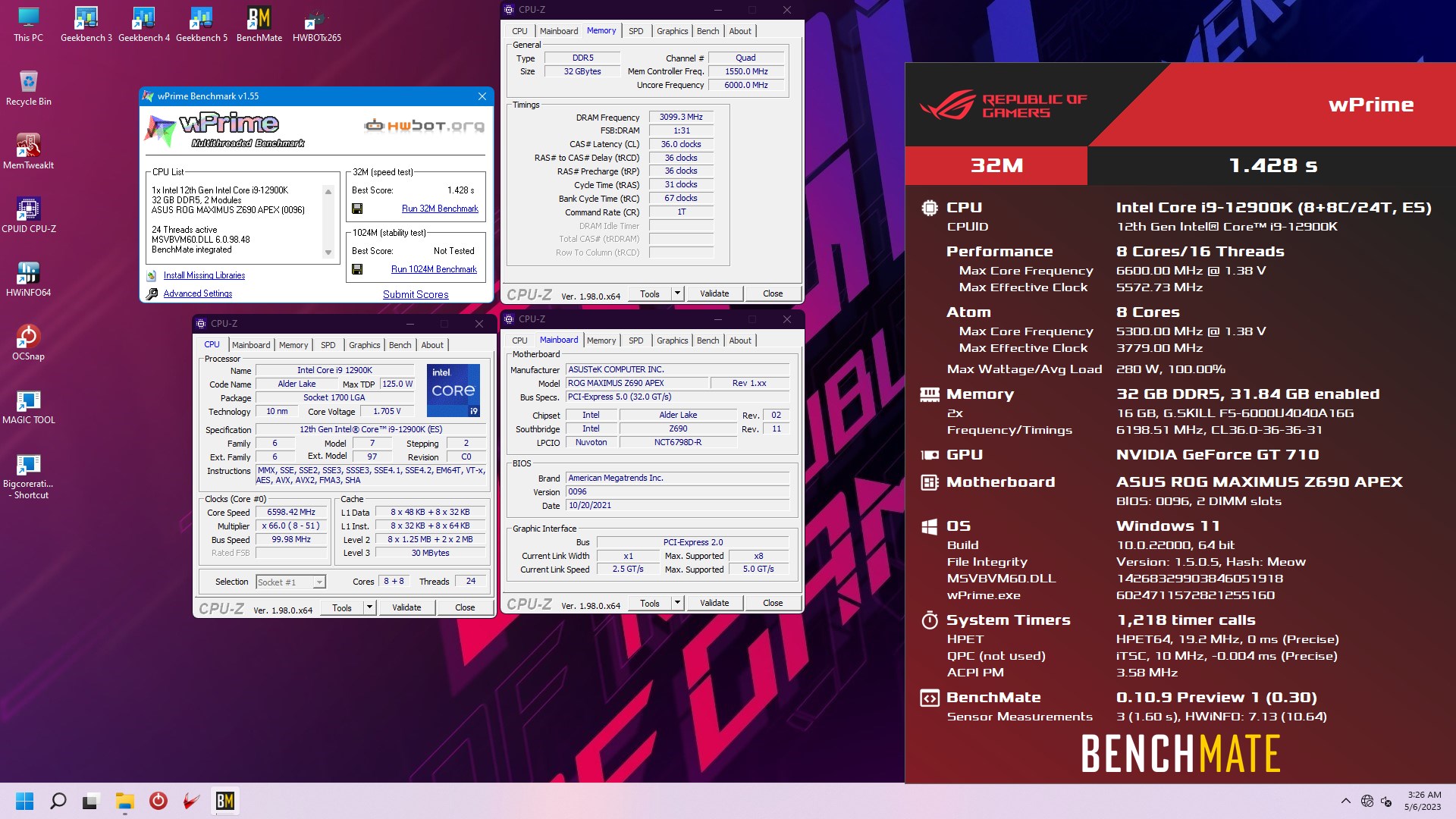Click the 32M save score floppy icon
The image size is (1456, 819).
pos(357,209)
